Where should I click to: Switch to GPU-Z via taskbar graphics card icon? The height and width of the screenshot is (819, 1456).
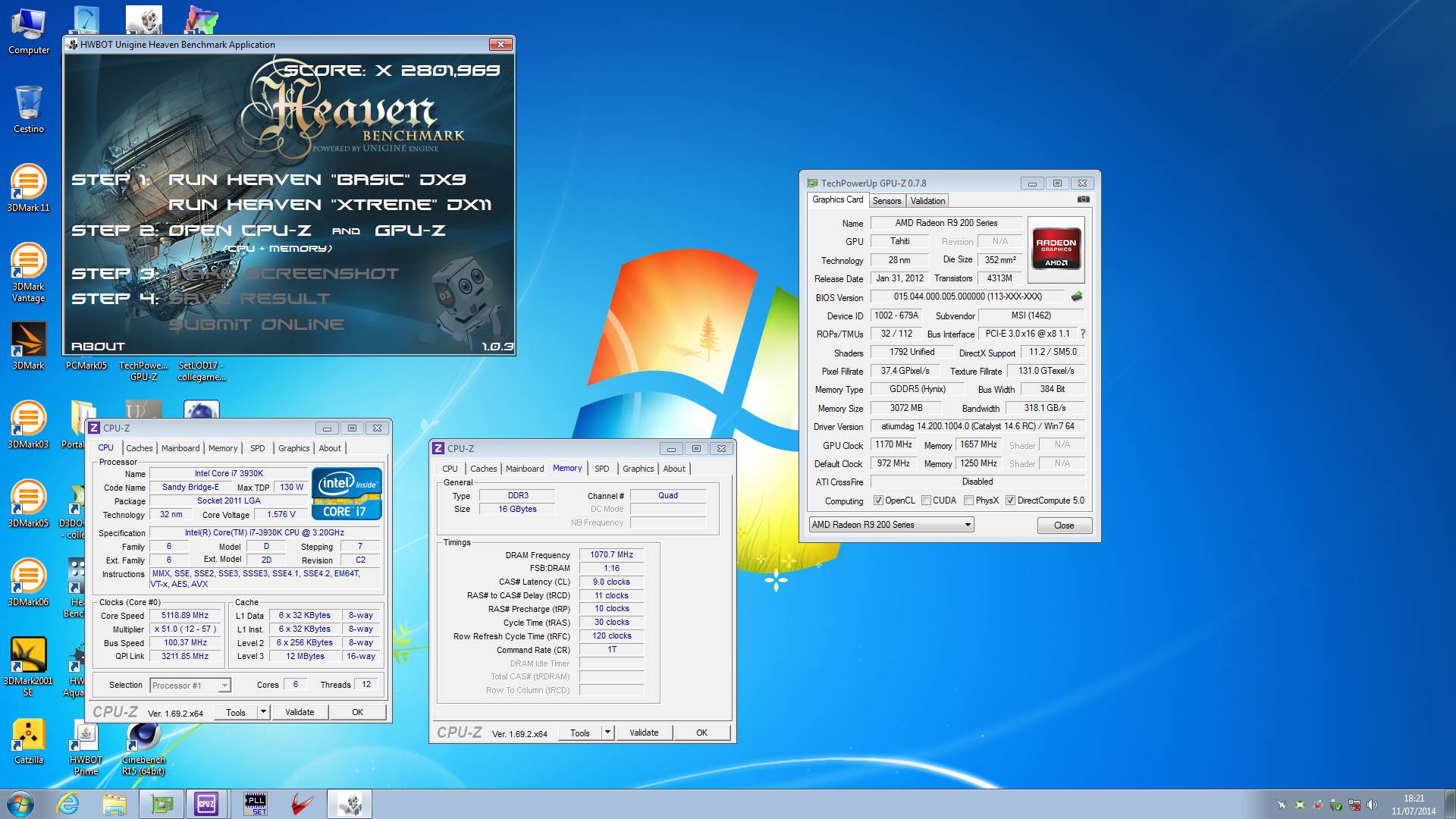(x=161, y=804)
